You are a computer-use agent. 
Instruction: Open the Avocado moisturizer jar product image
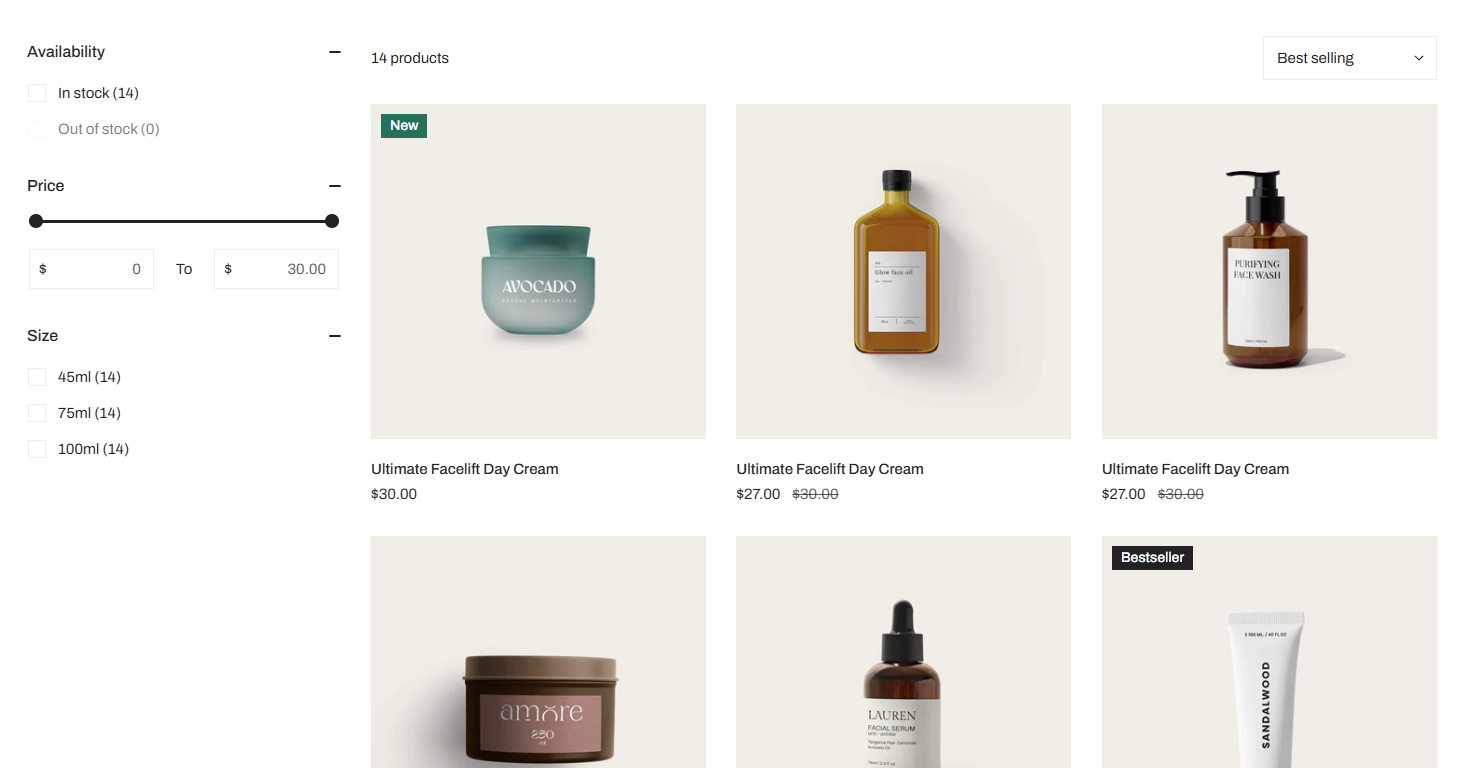pyautogui.click(x=538, y=271)
